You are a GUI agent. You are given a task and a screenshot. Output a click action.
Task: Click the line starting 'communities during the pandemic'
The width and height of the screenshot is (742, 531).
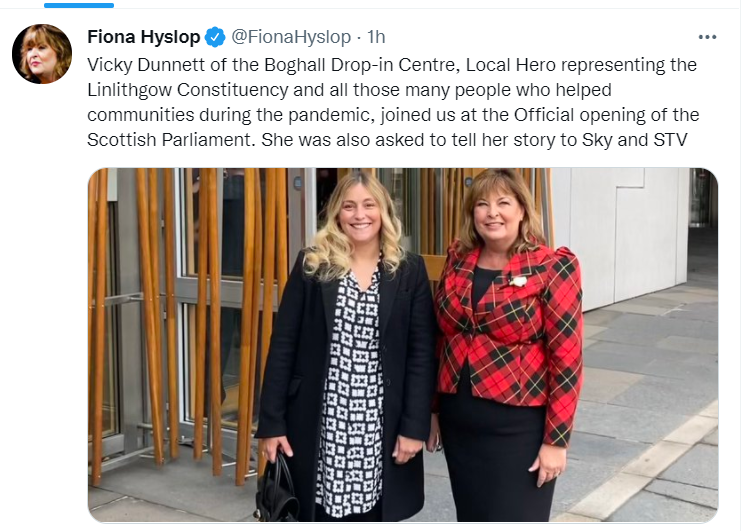(393, 115)
